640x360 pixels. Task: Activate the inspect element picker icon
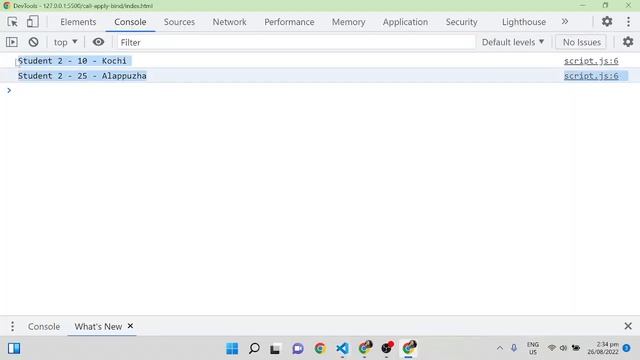point(12,22)
